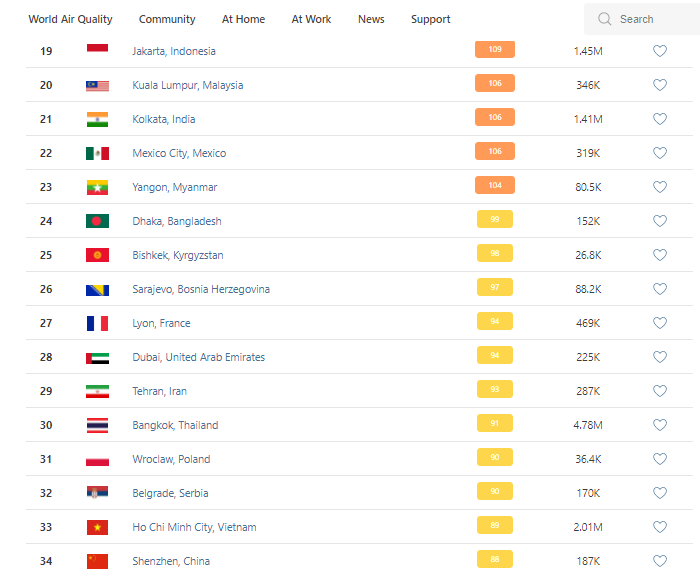Favorite Jakarta with the heart icon
700x576 pixels.
point(659,51)
